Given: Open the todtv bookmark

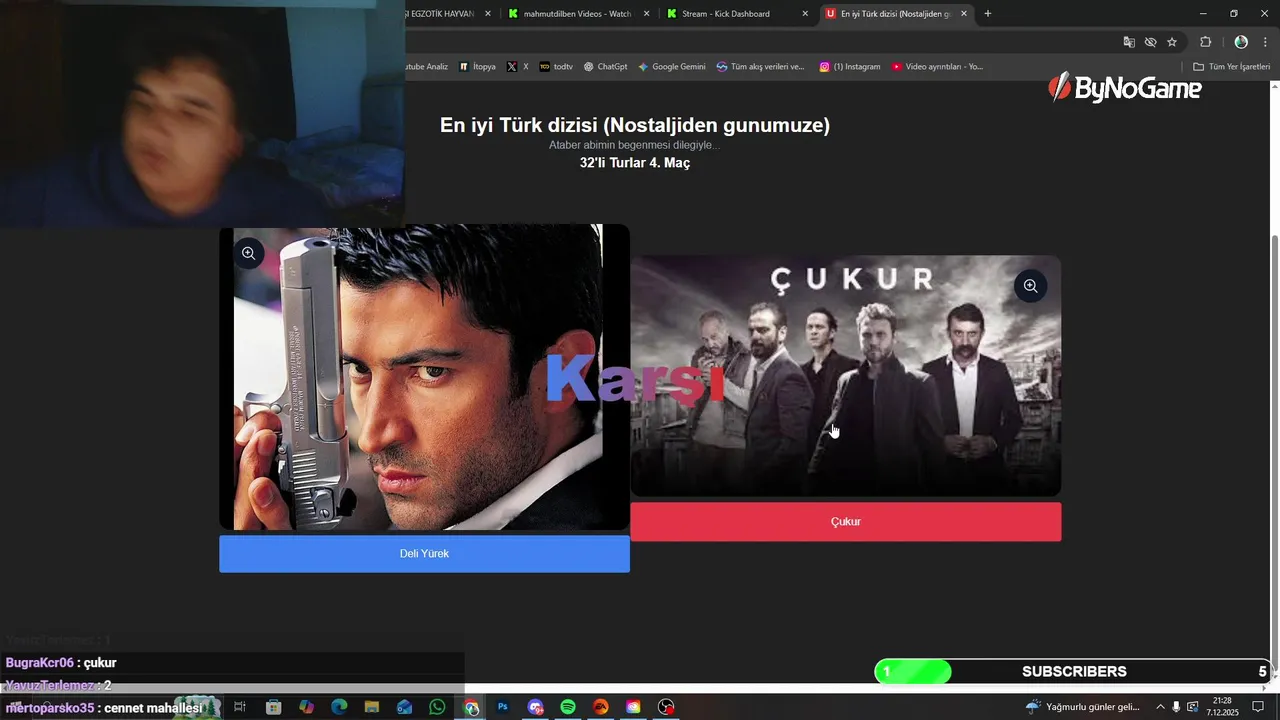Looking at the screenshot, I should point(556,67).
